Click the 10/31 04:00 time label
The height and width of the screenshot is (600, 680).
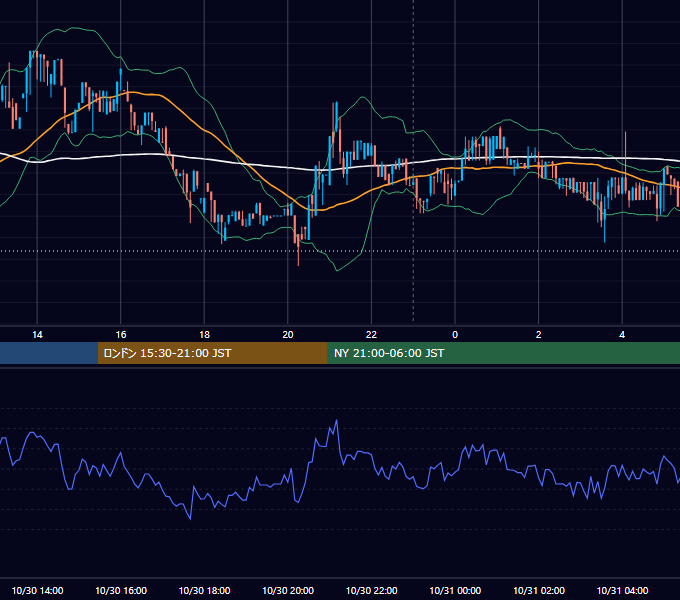(622, 590)
